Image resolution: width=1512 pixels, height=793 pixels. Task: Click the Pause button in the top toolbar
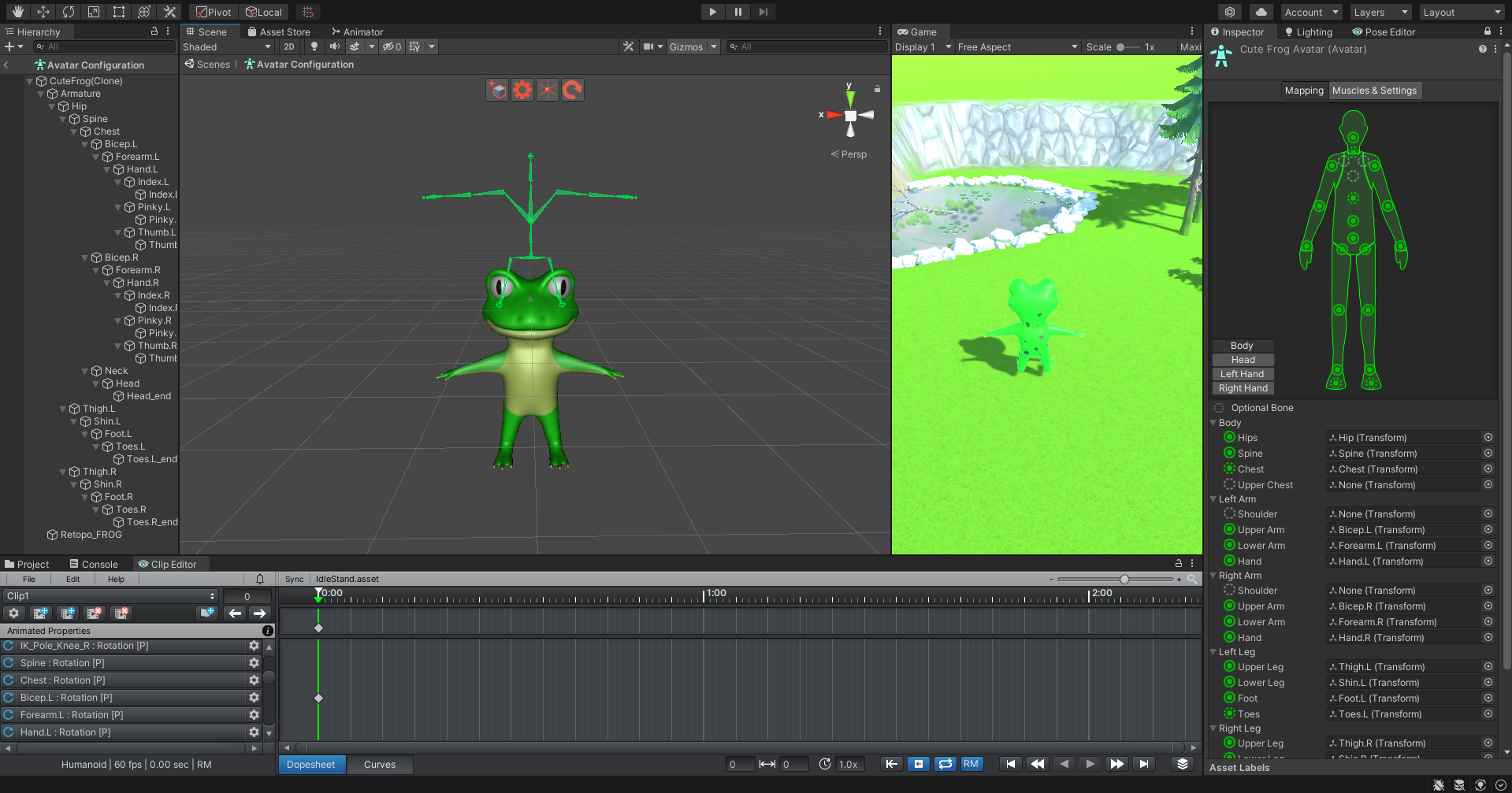[738, 12]
